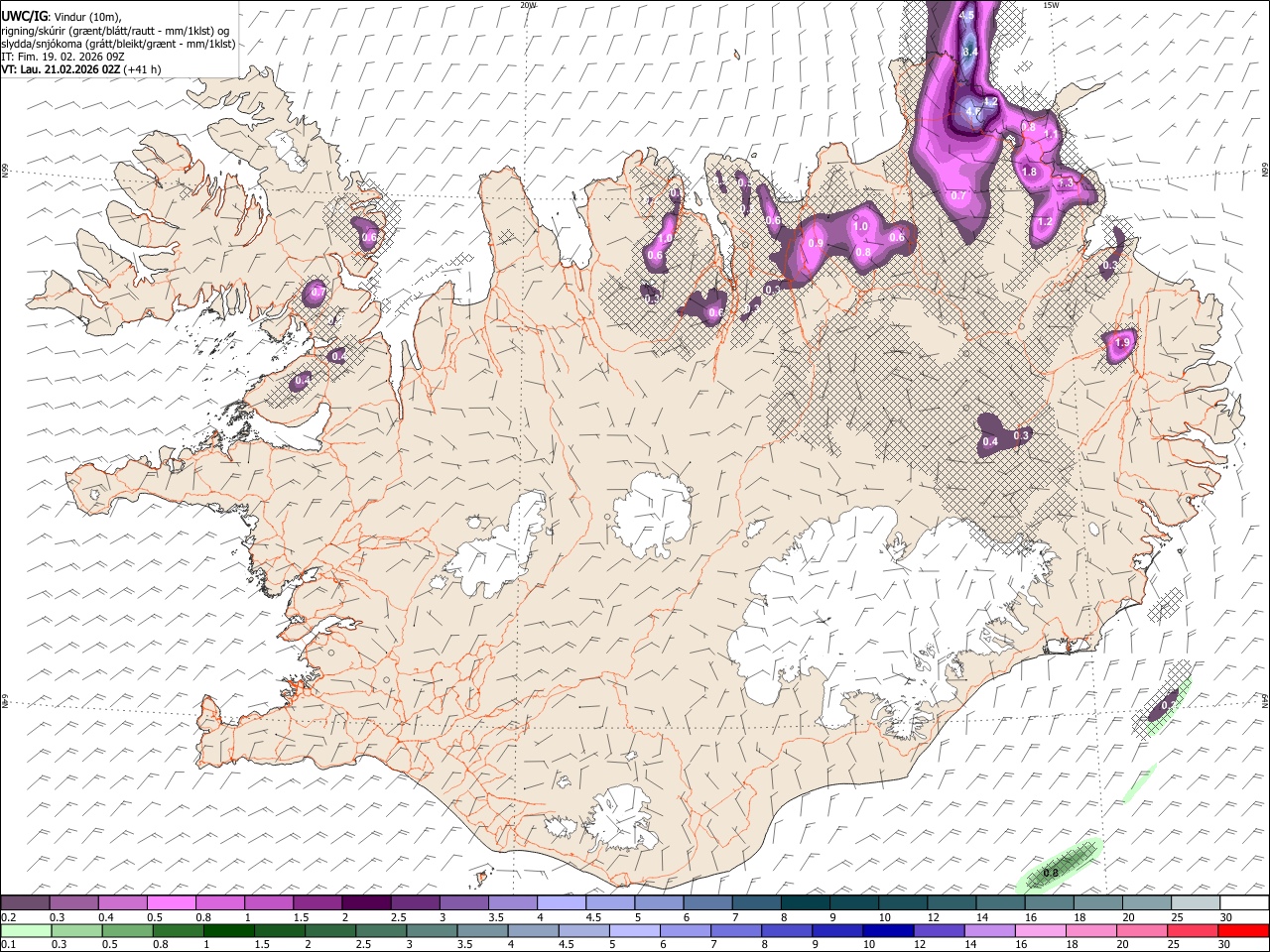
Task: Click the '1.3' snowfall value in the northeast
Action: [1066, 183]
